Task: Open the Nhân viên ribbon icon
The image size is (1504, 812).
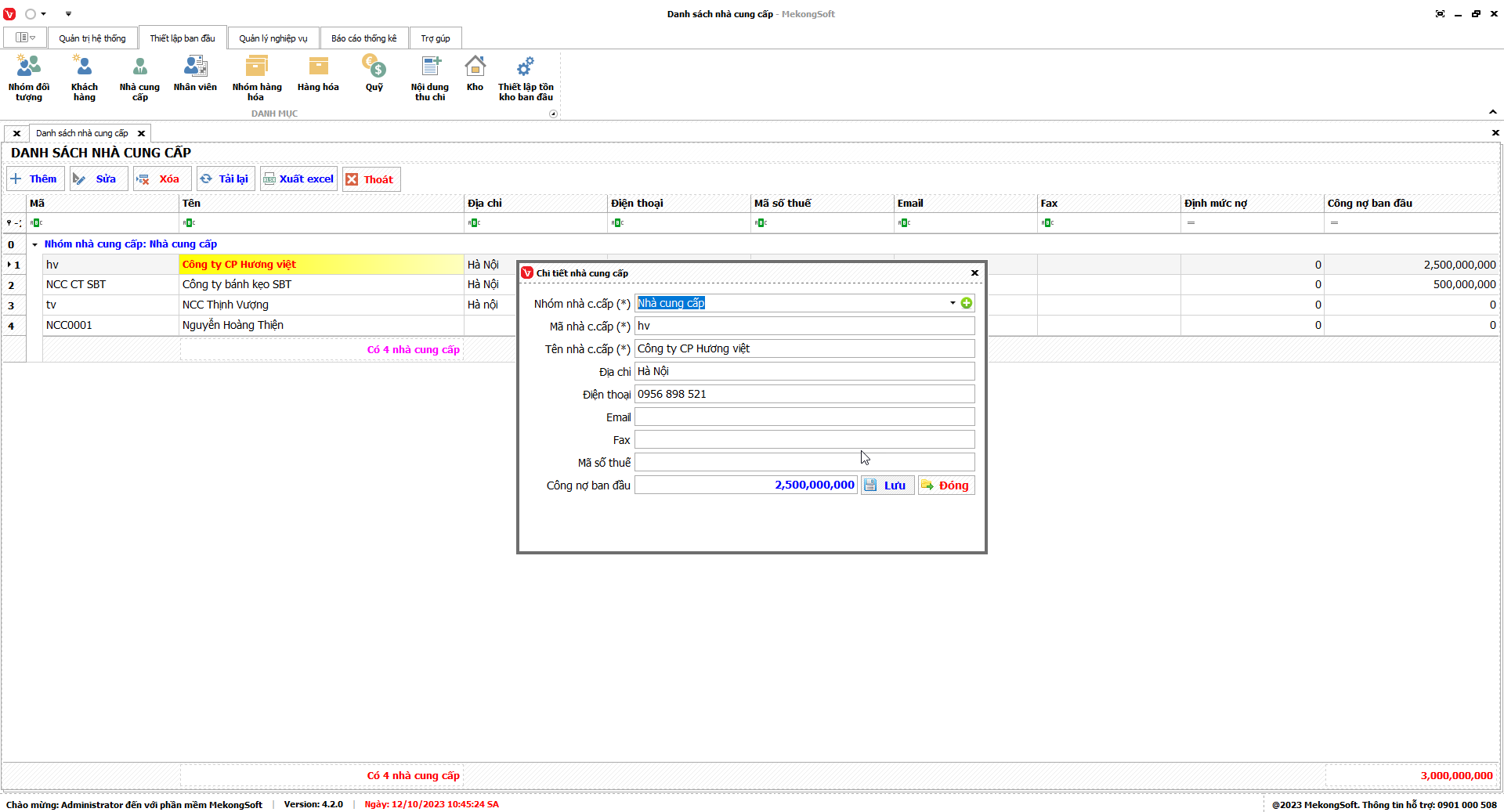Action: [195, 74]
